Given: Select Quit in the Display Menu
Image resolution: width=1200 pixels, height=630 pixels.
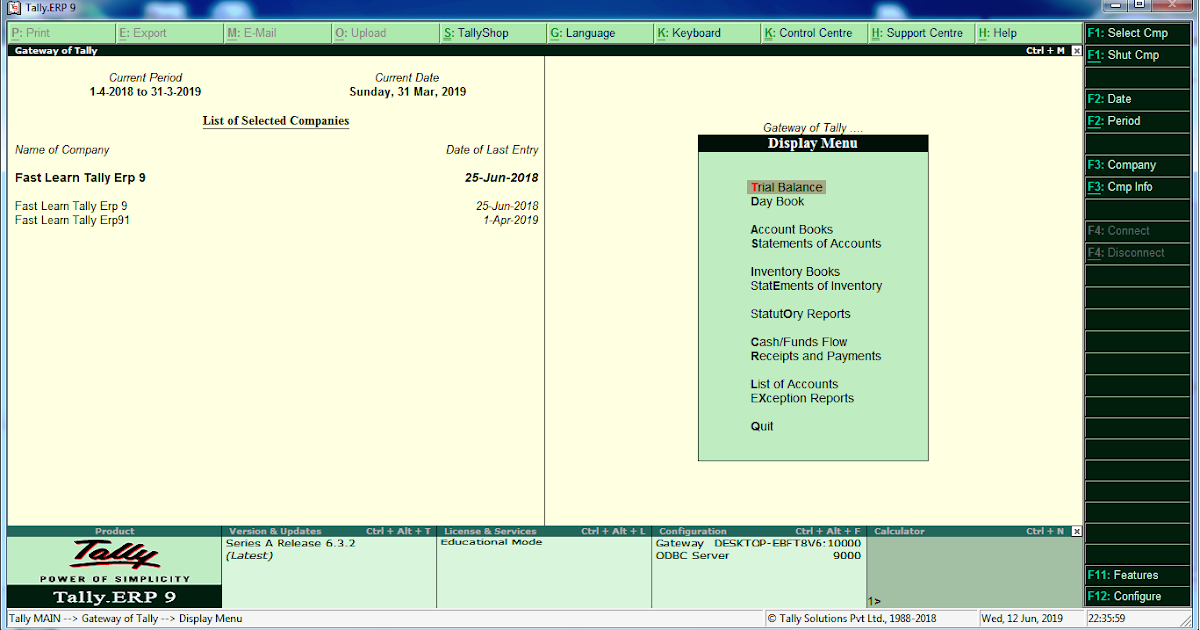Looking at the screenshot, I should click(762, 425).
